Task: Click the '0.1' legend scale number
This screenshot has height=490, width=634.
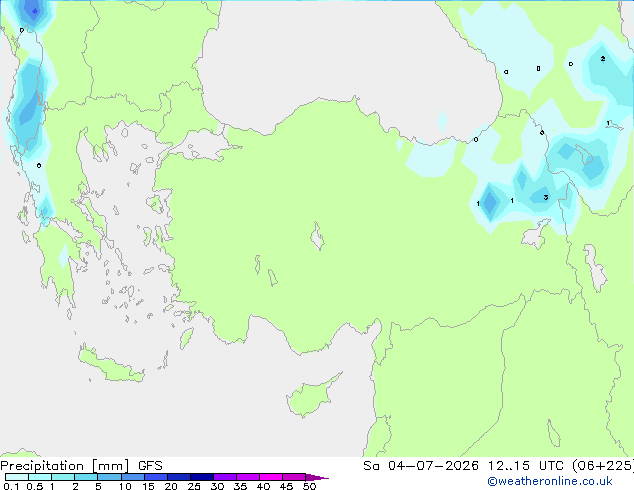Action: [11, 486]
